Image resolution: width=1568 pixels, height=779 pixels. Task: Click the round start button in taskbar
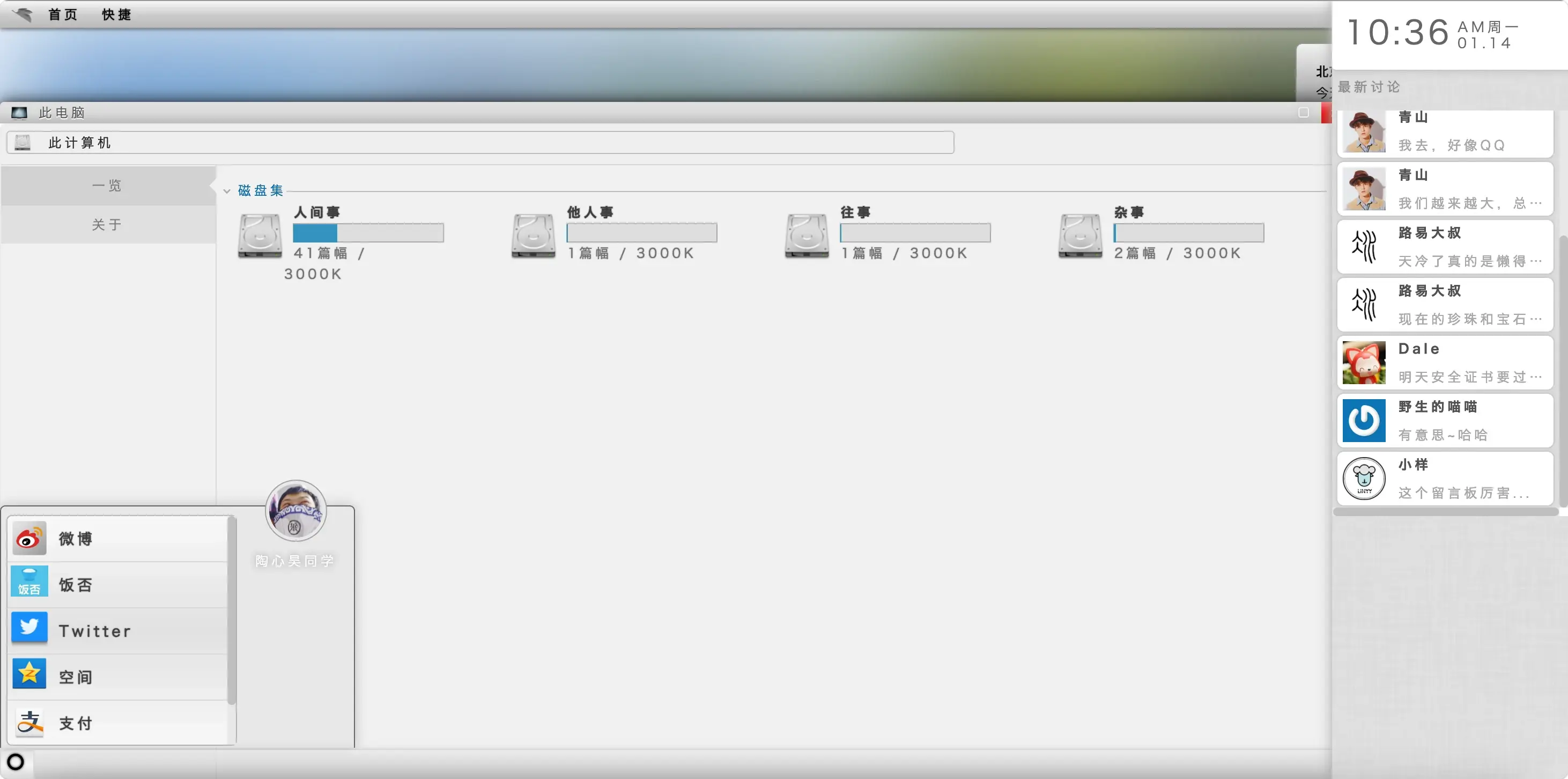click(x=15, y=762)
